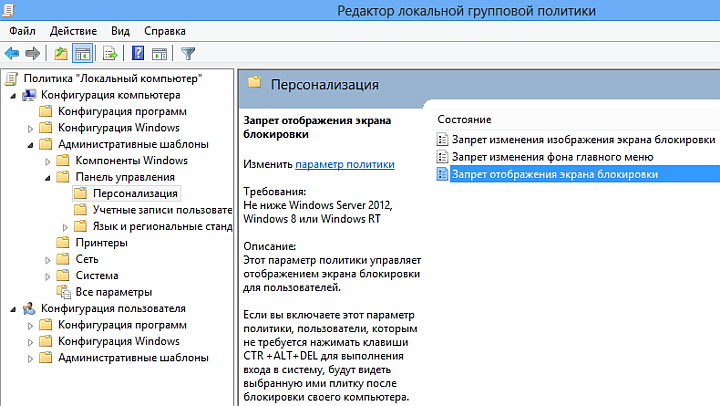Expand the Система tree node

tap(48, 275)
